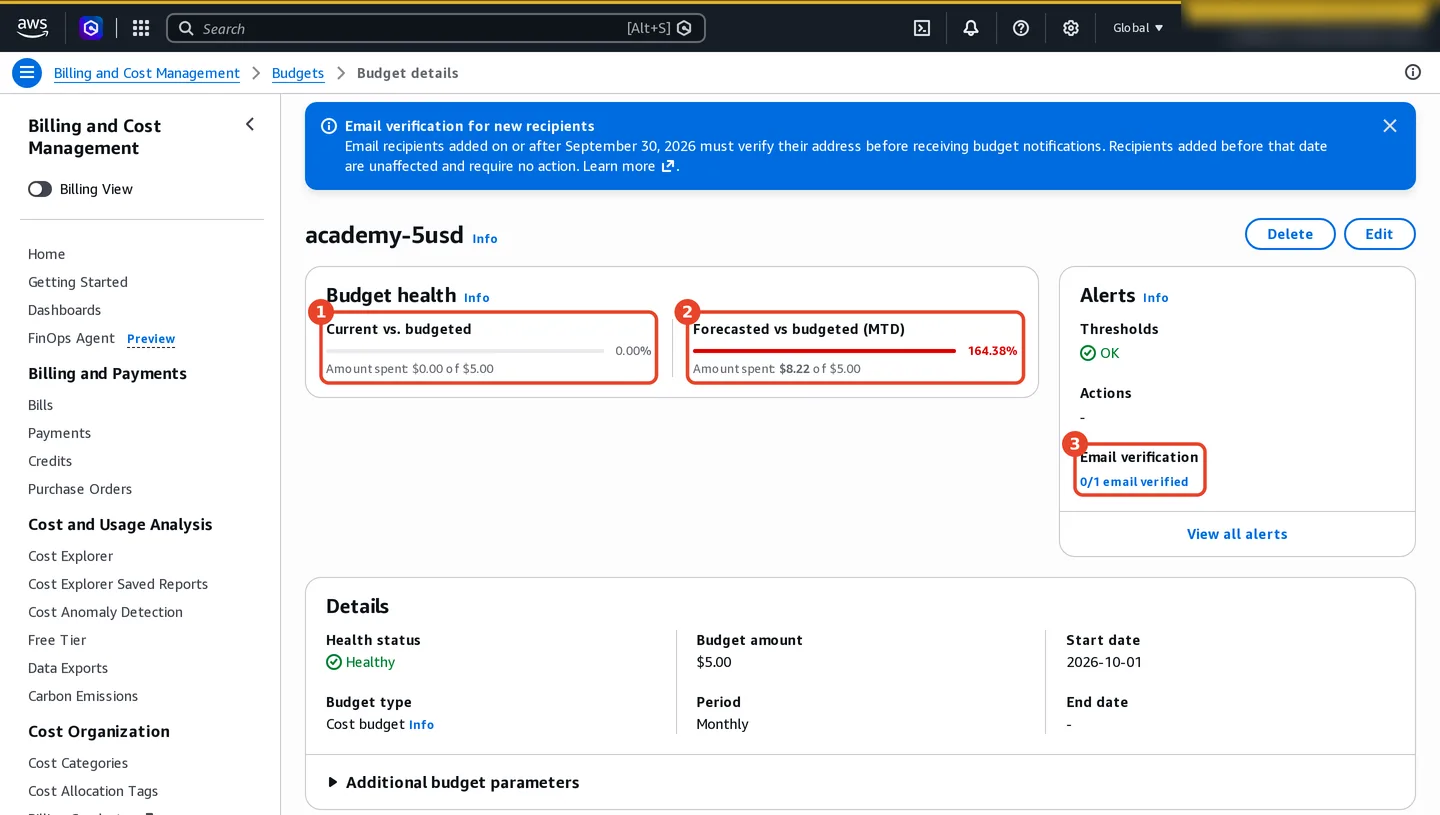Open the Learn more external link
The width and height of the screenshot is (1440, 815).
629,166
